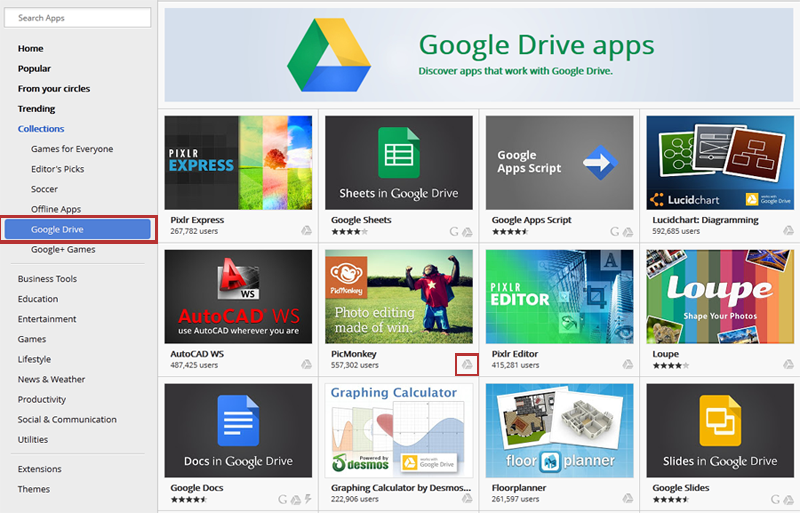Open the Popular section in the sidebar
The image size is (800, 513).
pyautogui.click(x=34, y=69)
